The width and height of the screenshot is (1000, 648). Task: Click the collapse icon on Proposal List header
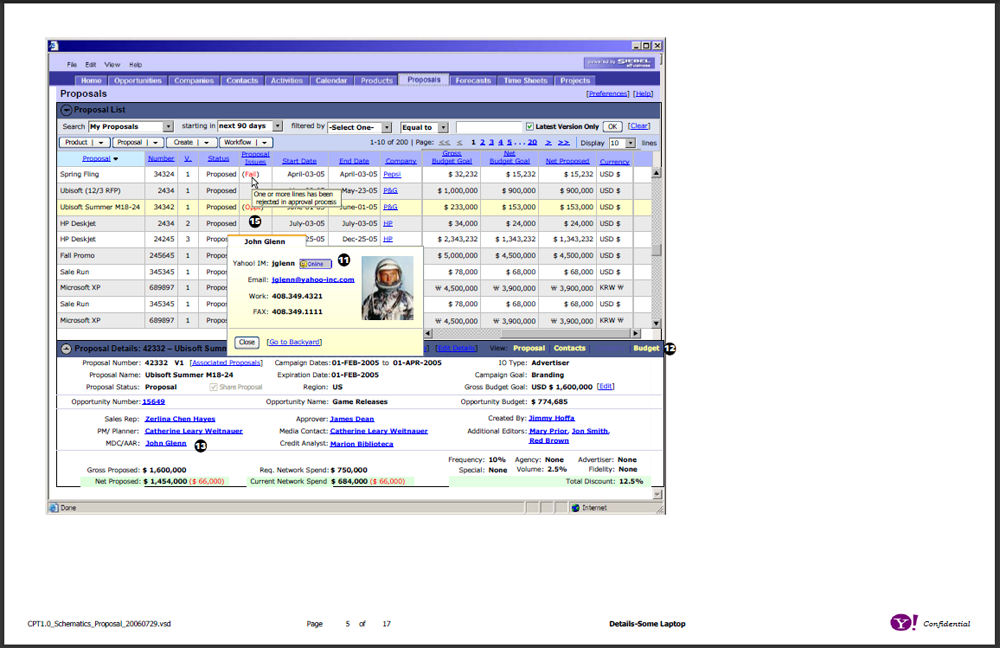[65, 109]
